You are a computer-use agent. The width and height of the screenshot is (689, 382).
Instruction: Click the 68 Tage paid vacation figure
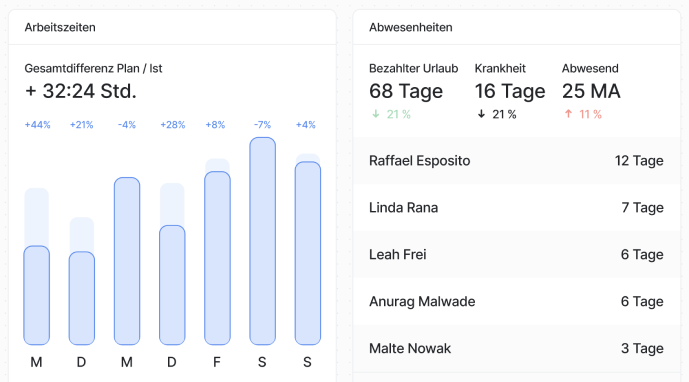(x=406, y=91)
